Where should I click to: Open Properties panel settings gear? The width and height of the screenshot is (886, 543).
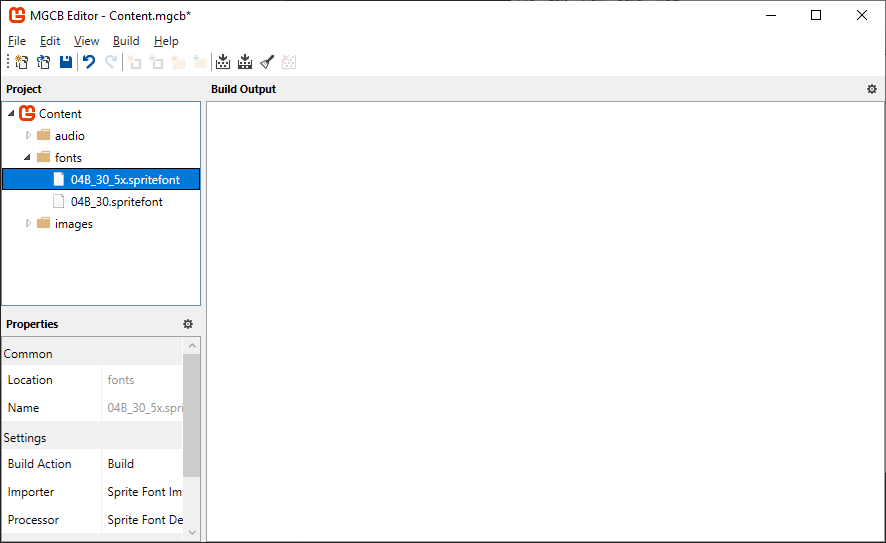pyautogui.click(x=188, y=324)
